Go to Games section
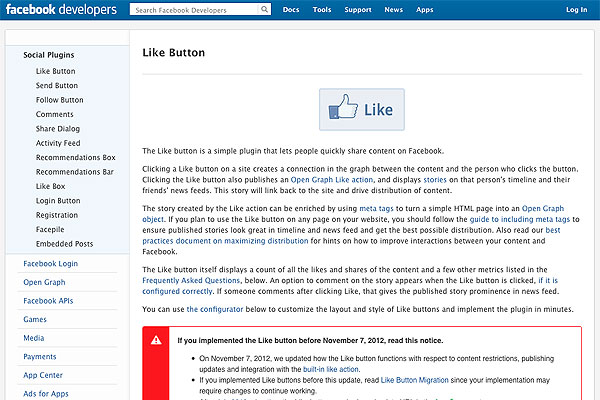Image resolution: width=600 pixels, height=400 pixels. 35,320
